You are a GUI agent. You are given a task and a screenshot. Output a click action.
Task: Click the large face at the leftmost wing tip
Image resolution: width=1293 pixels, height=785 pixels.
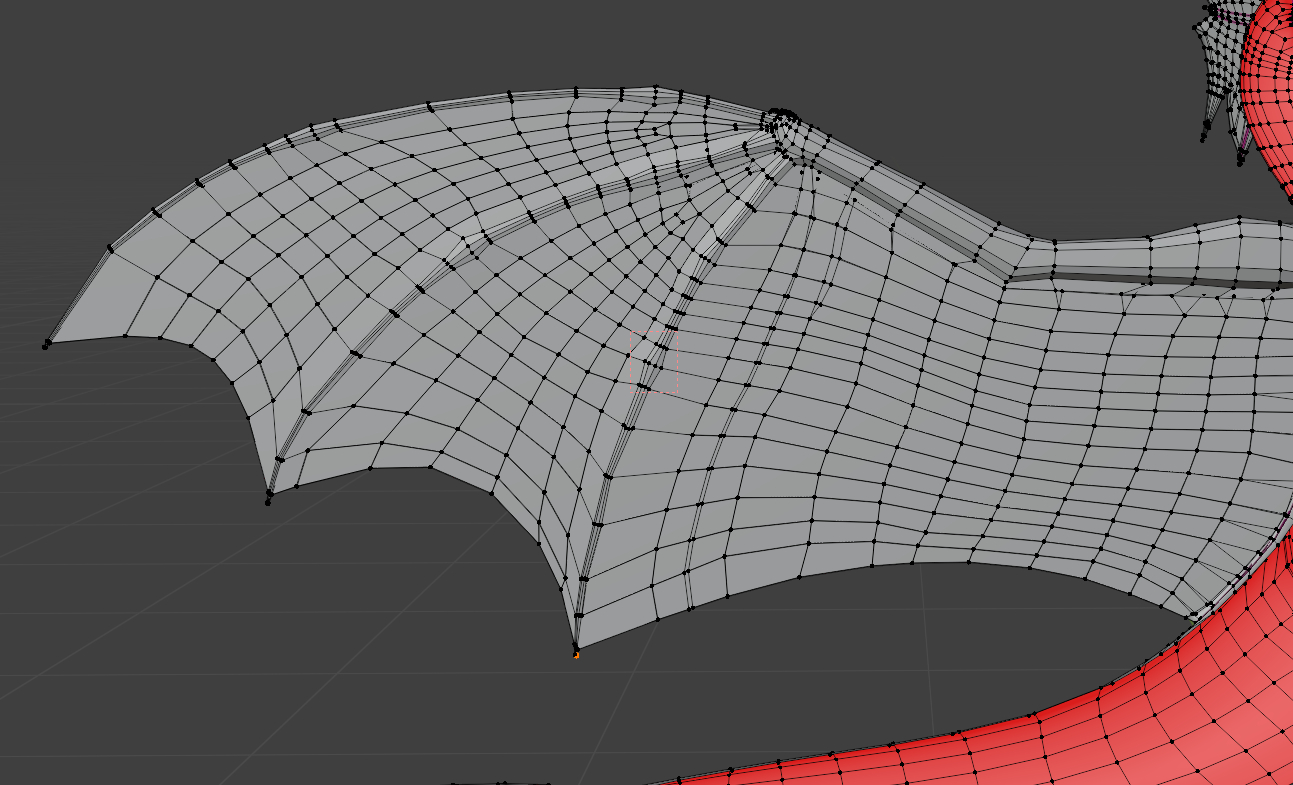(x=100, y=300)
